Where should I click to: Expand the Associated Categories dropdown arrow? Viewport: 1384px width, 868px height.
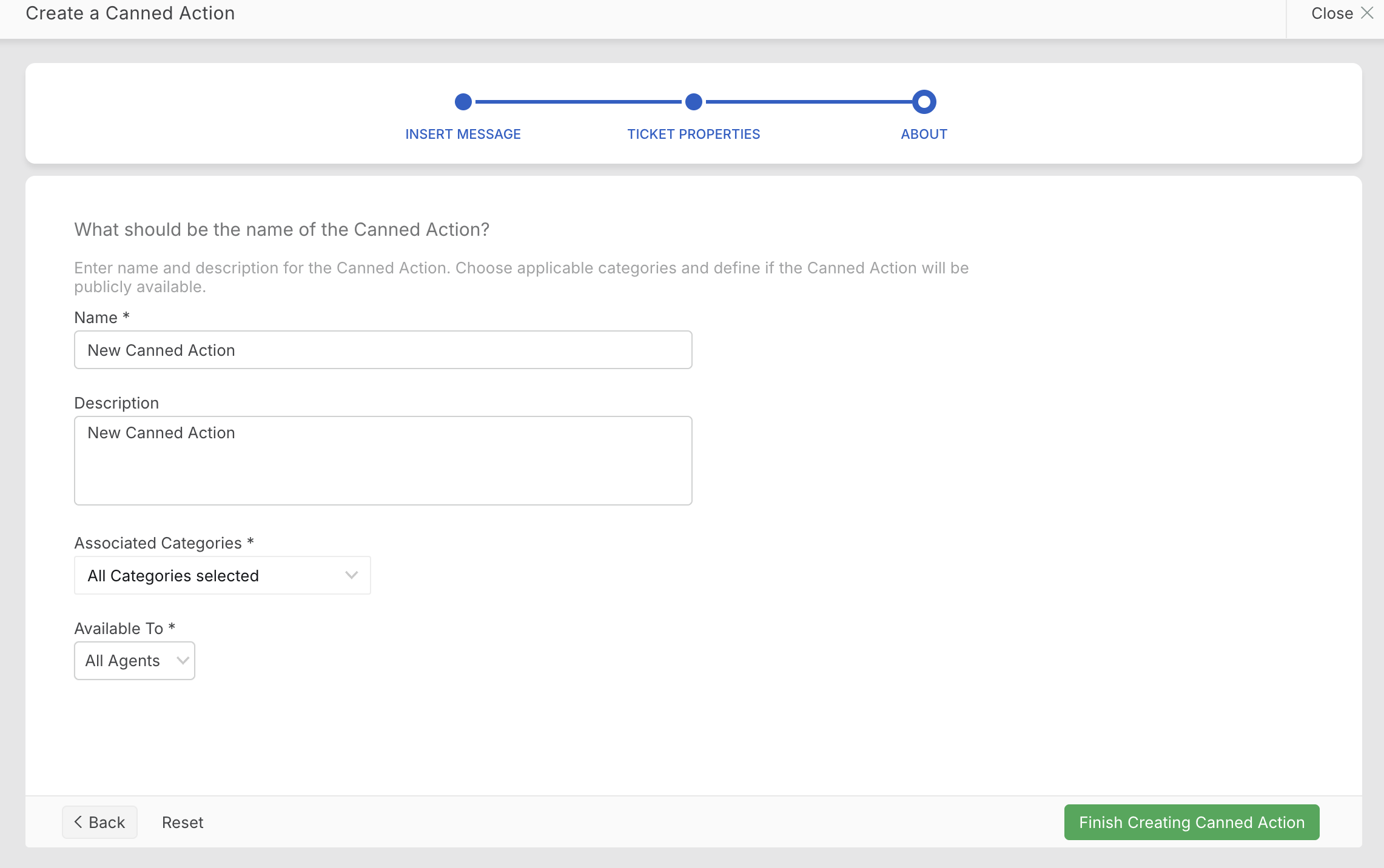pos(352,575)
